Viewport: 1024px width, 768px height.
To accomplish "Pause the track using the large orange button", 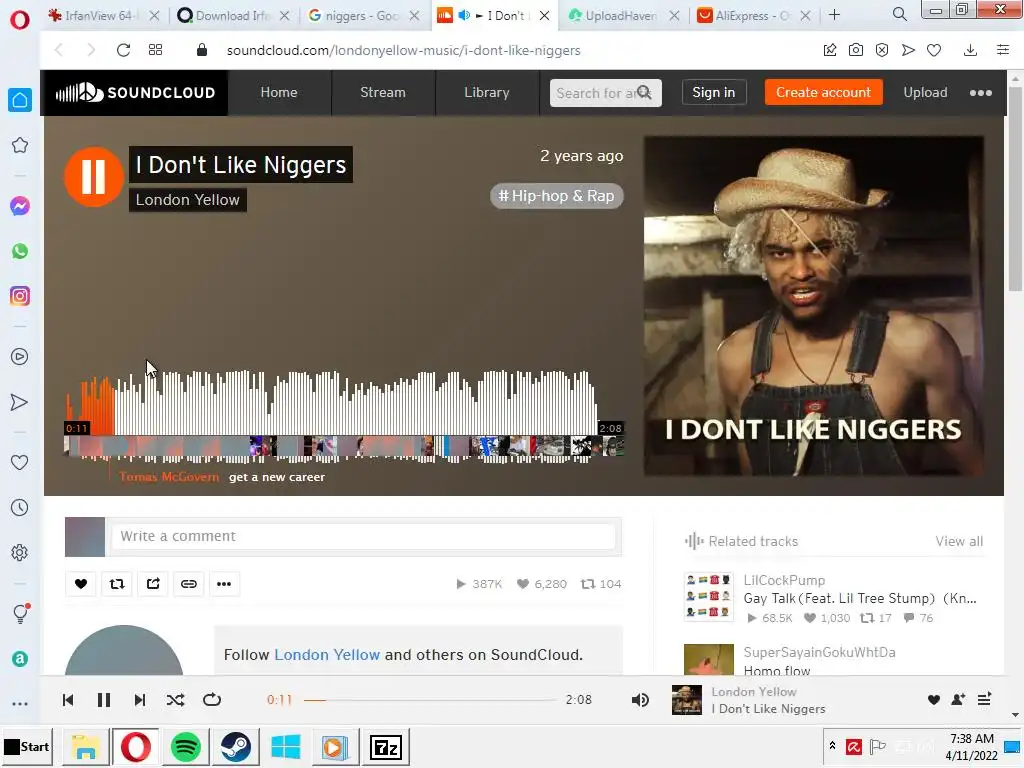I will click(x=93, y=177).
